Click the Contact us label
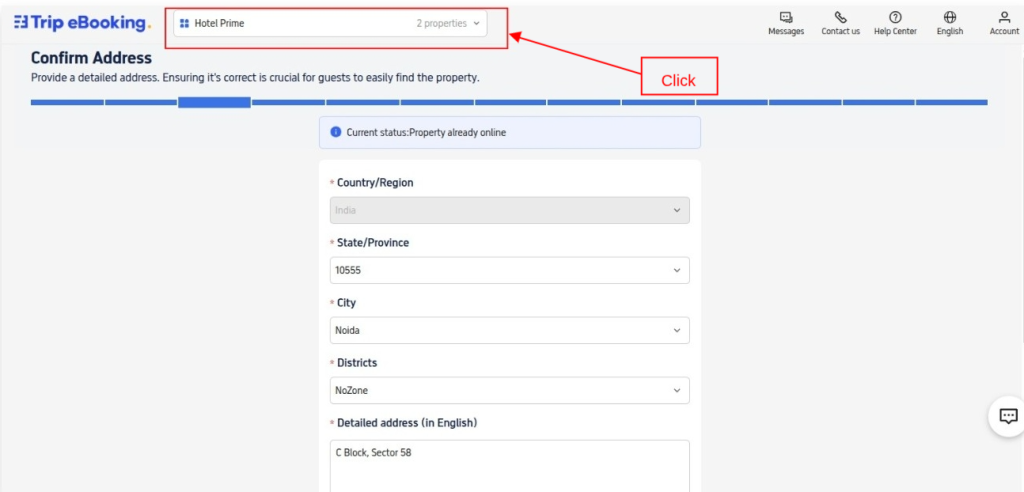The width and height of the screenshot is (1024, 492). point(840,32)
